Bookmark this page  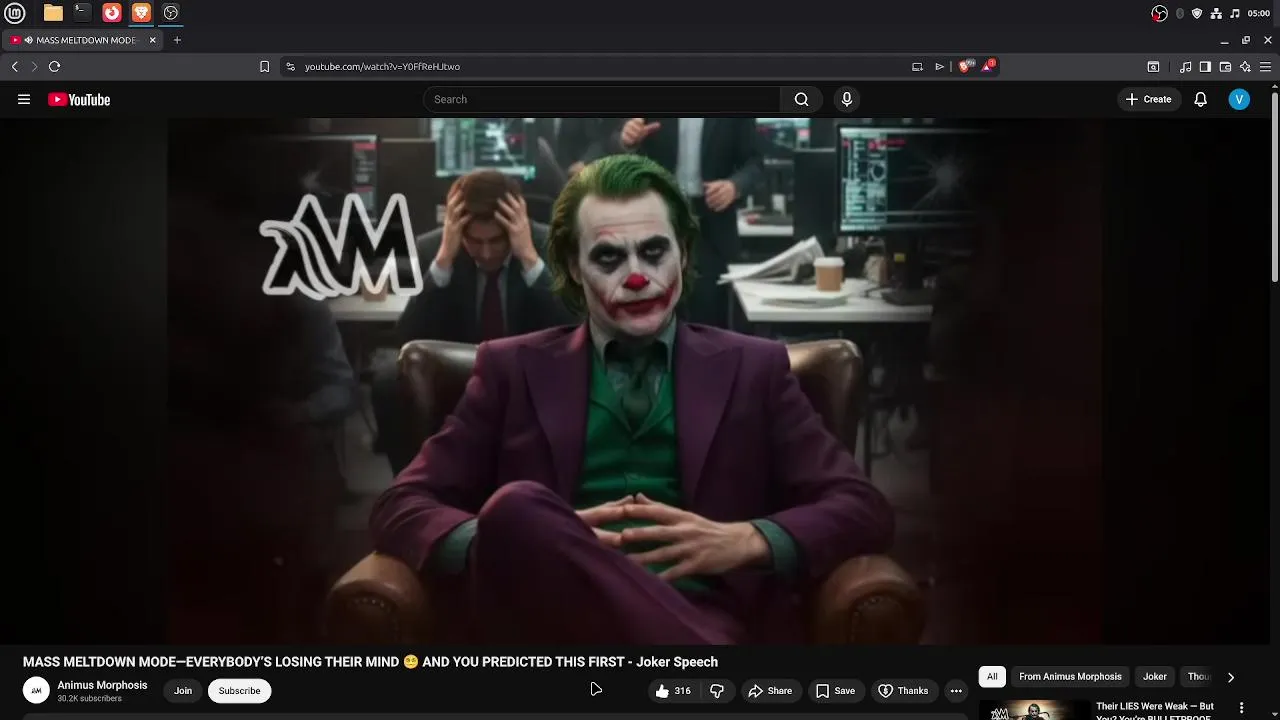264,66
